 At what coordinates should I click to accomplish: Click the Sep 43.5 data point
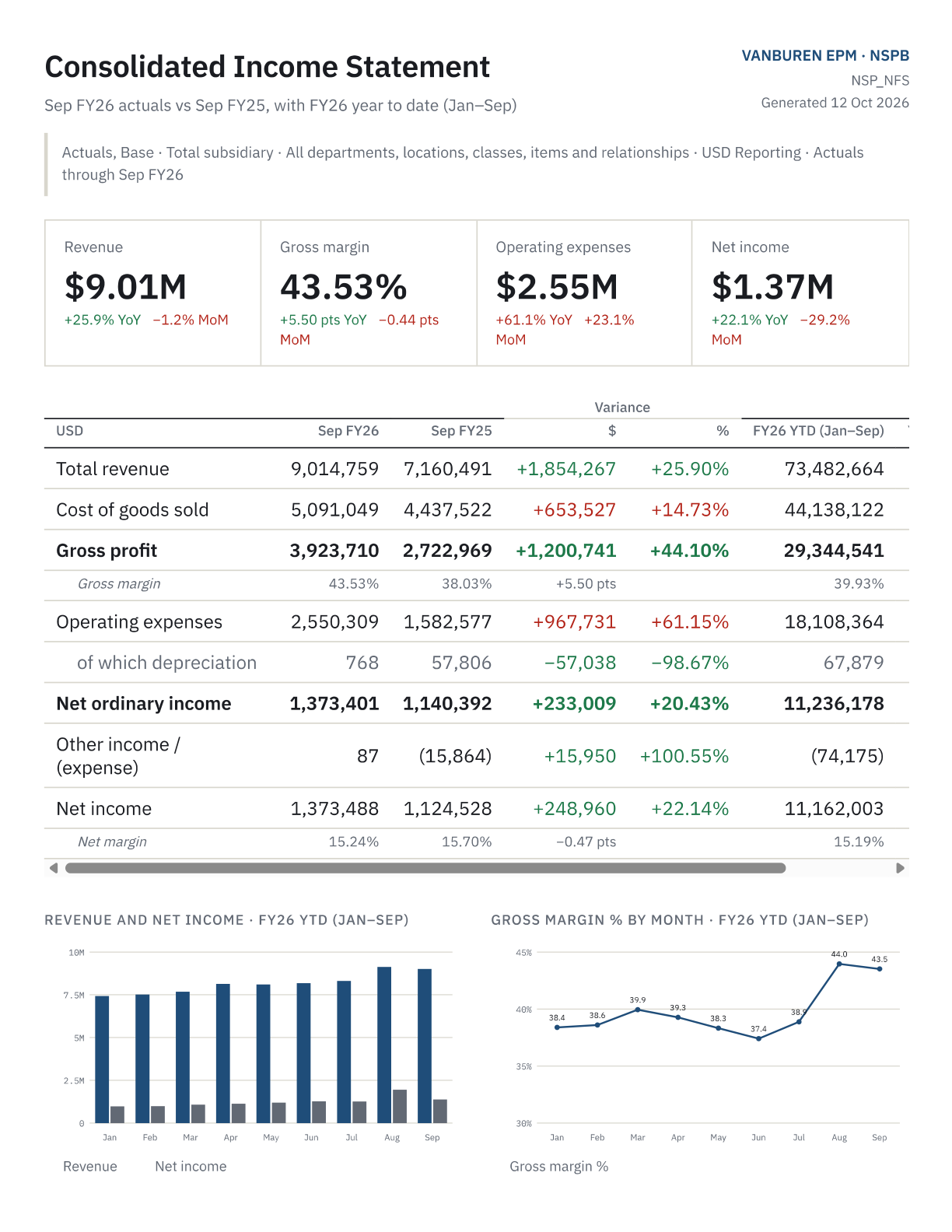click(880, 969)
